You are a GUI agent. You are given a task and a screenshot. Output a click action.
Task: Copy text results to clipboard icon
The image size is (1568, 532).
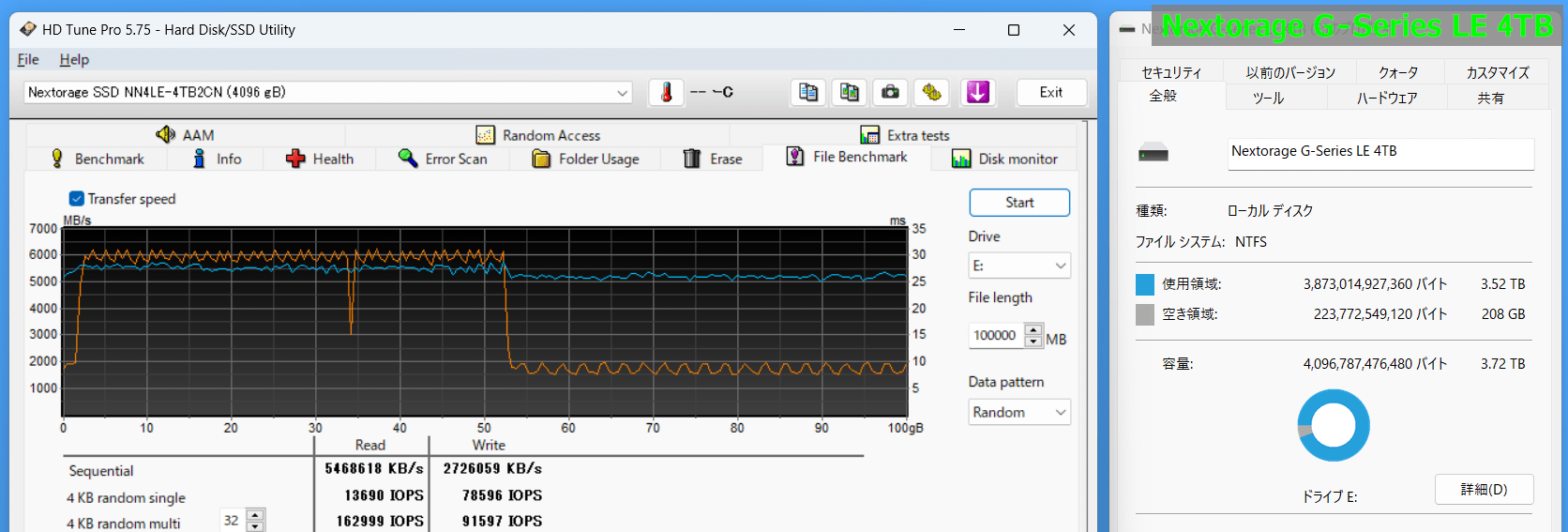point(807,92)
